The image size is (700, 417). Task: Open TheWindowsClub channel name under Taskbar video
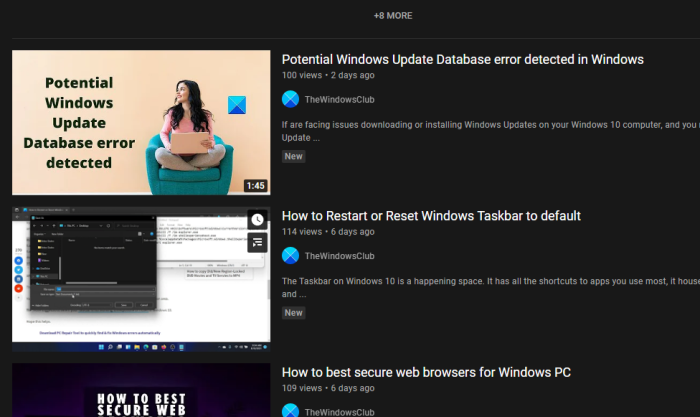(339, 256)
